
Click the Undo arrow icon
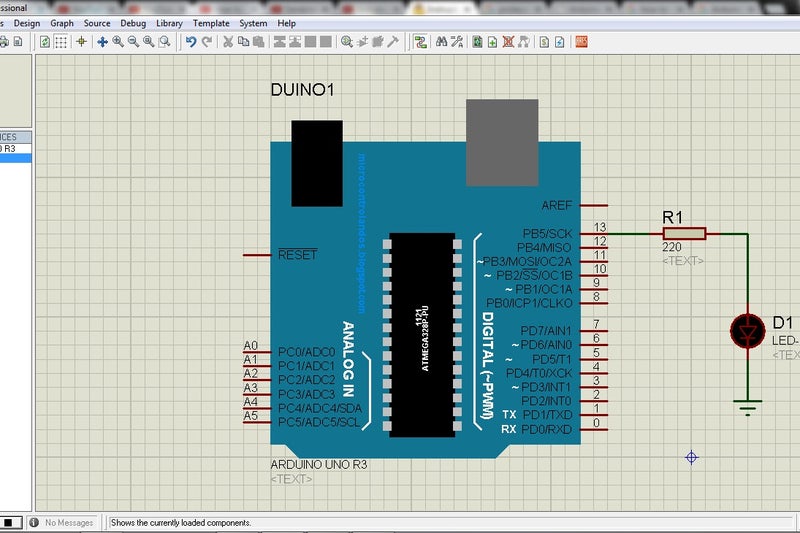[x=191, y=42]
